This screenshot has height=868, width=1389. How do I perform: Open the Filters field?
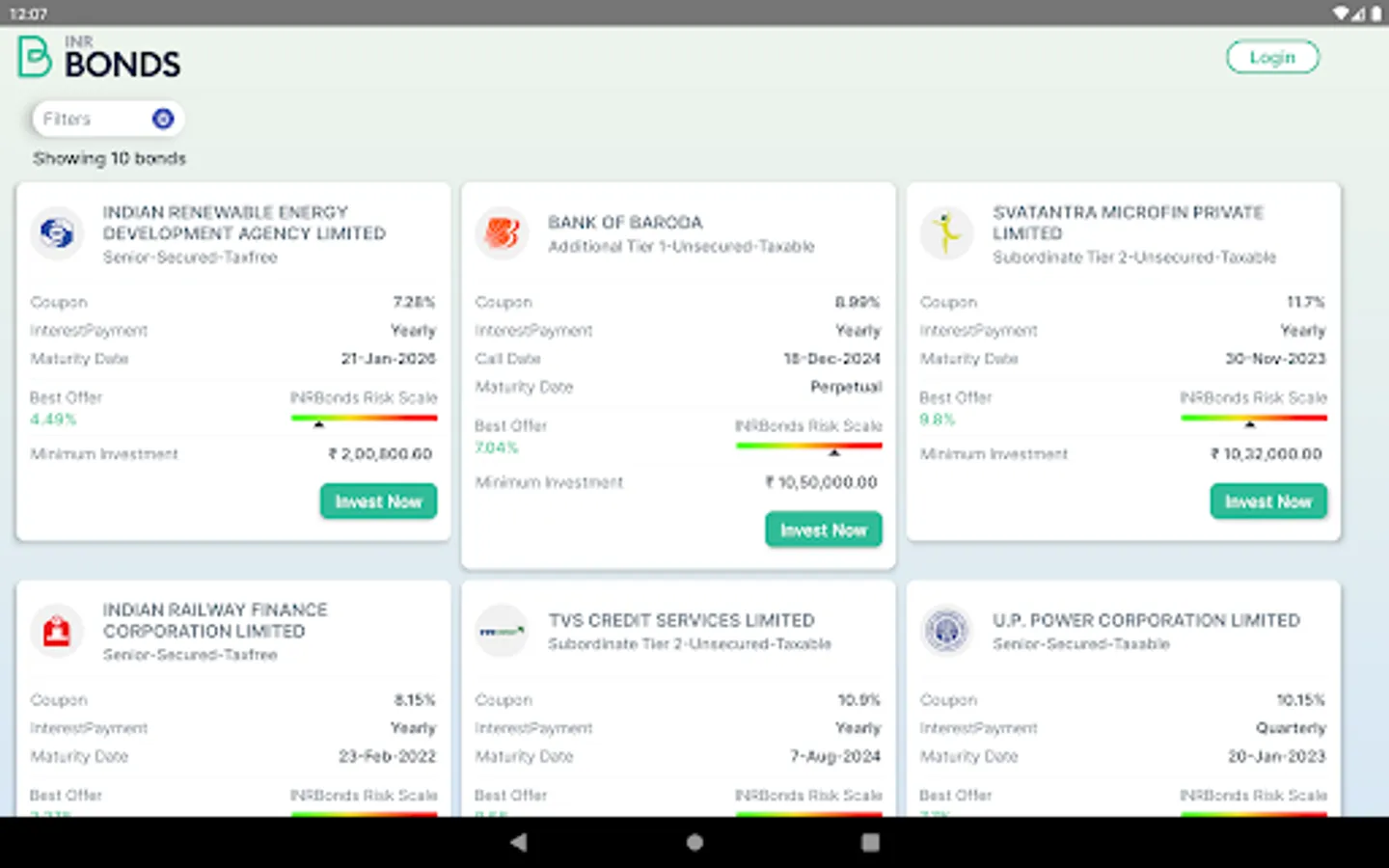[x=108, y=119]
